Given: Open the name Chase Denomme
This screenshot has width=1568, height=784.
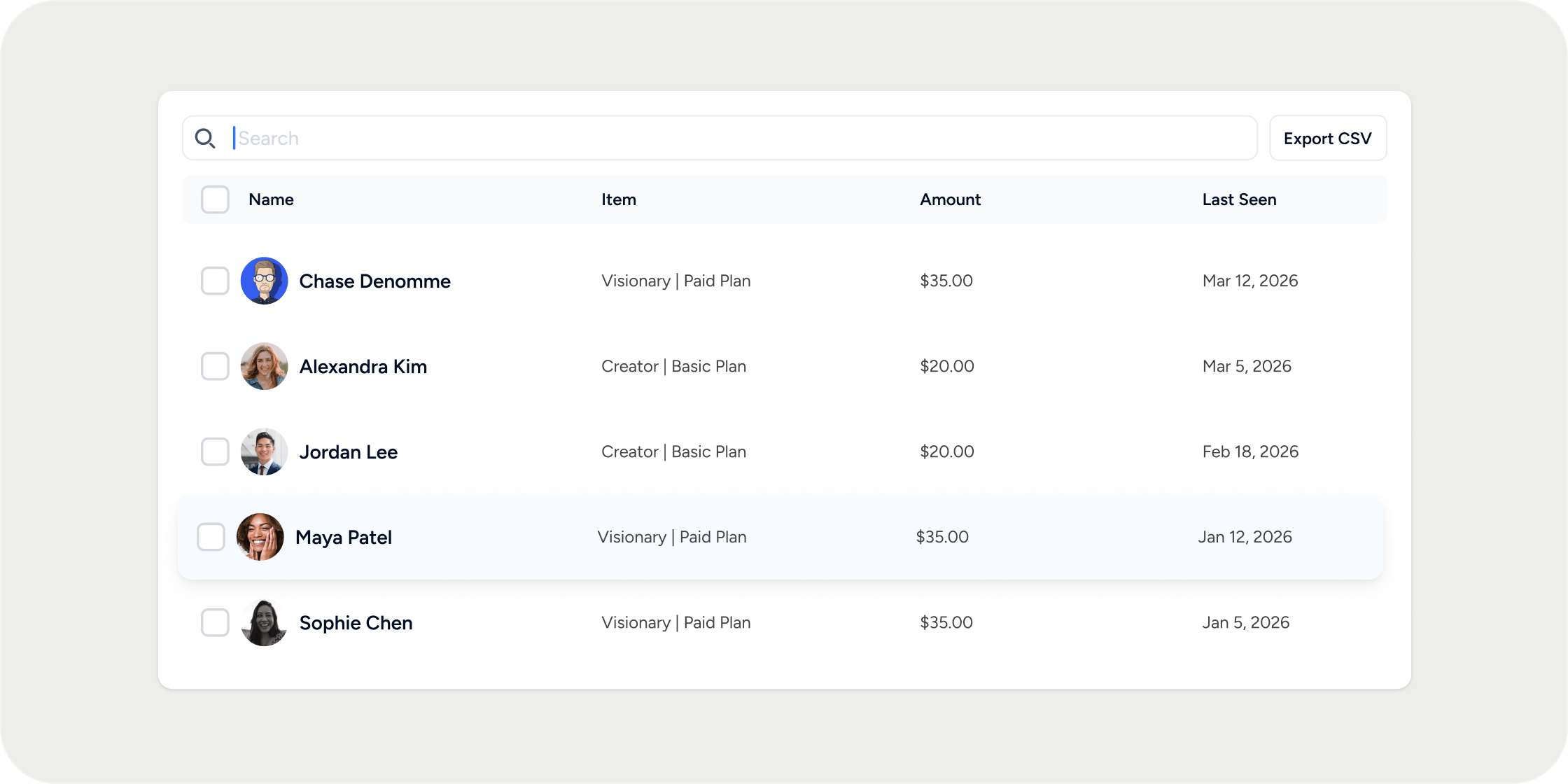Looking at the screenshot, I should [375, 281].
